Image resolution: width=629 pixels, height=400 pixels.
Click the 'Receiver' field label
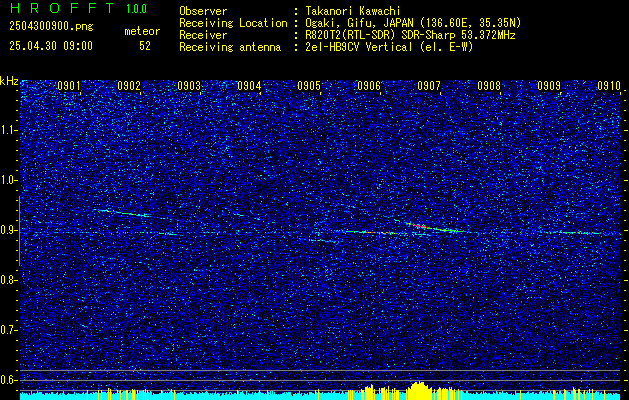pyautogui.click(x=203, y=35)
